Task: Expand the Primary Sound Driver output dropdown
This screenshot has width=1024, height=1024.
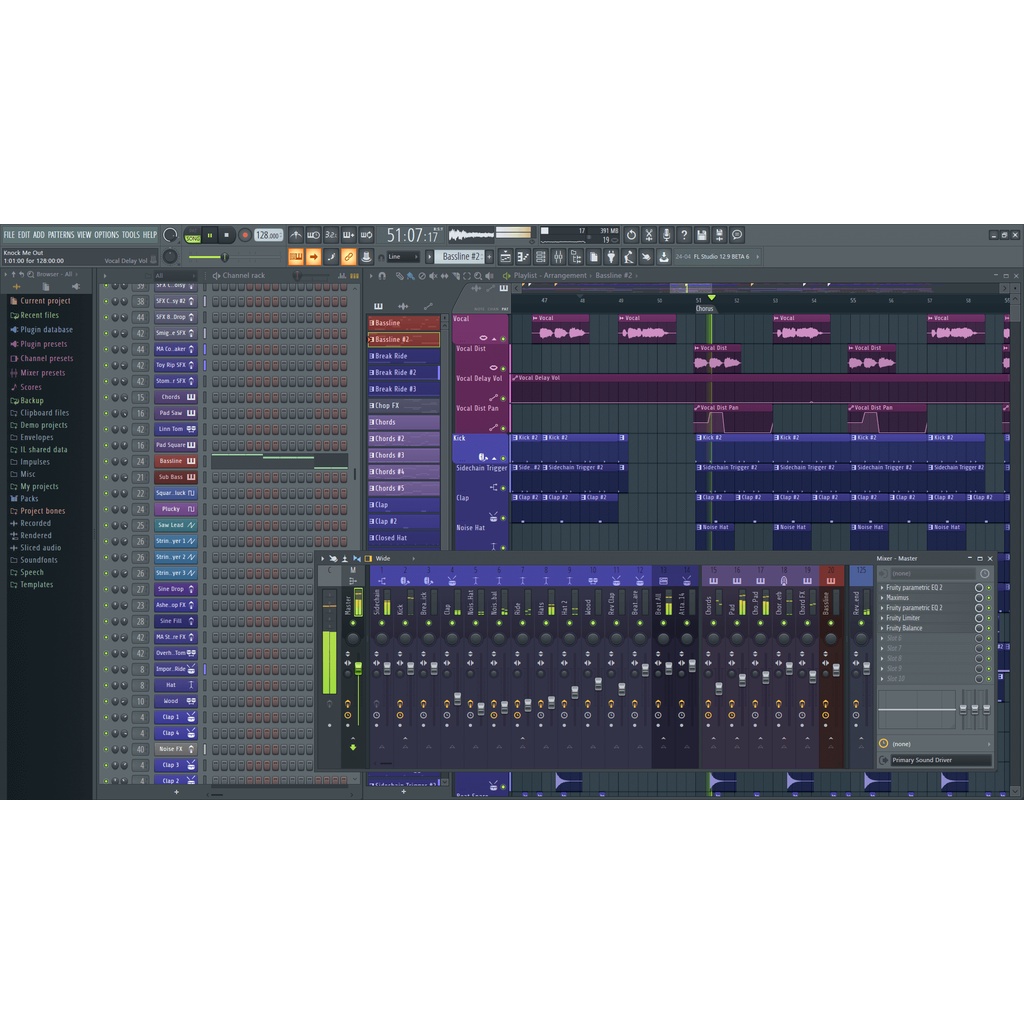Action: click(x=940, y=760)
